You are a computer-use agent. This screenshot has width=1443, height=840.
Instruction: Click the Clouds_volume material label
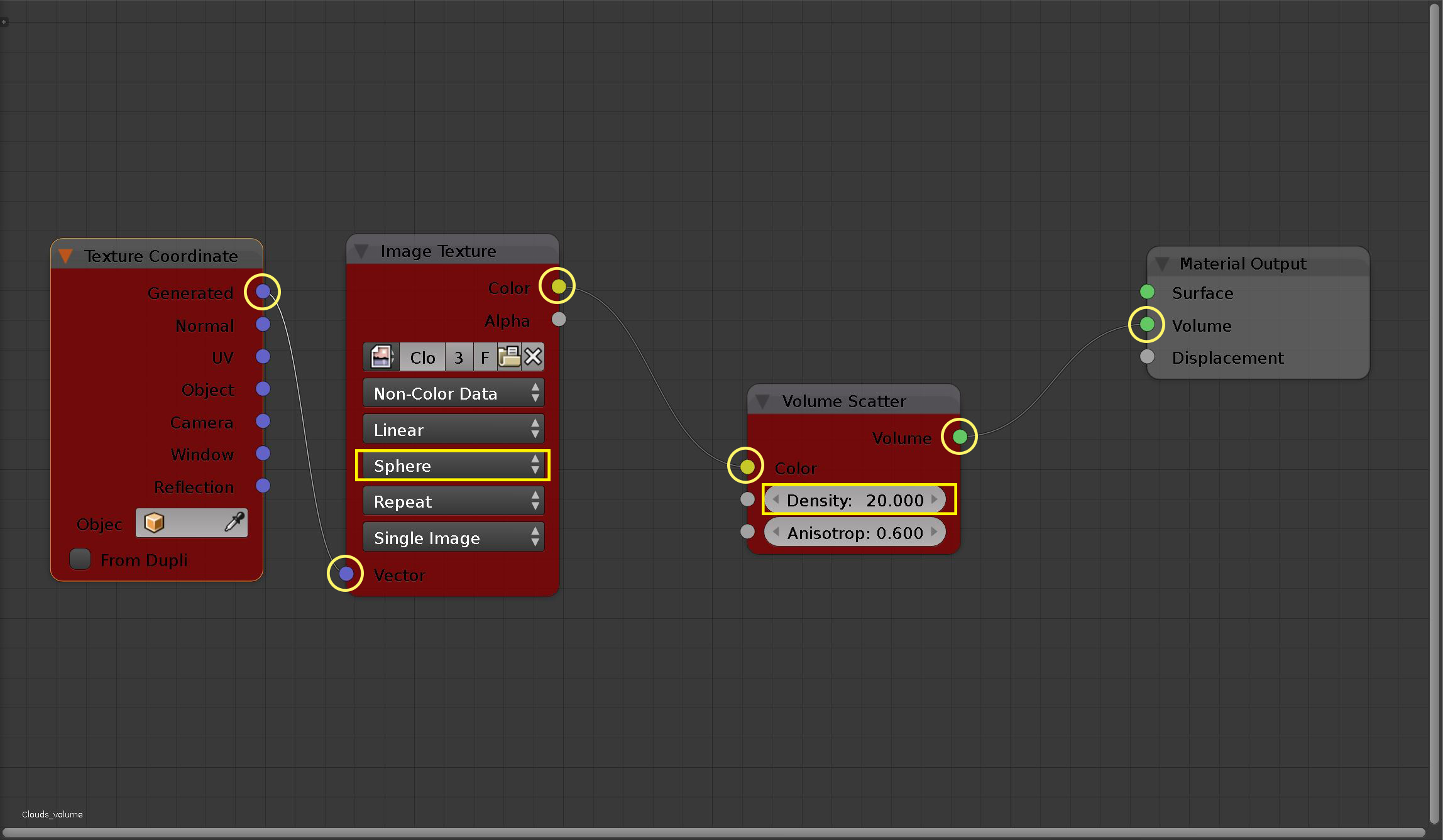pos(52,814)
